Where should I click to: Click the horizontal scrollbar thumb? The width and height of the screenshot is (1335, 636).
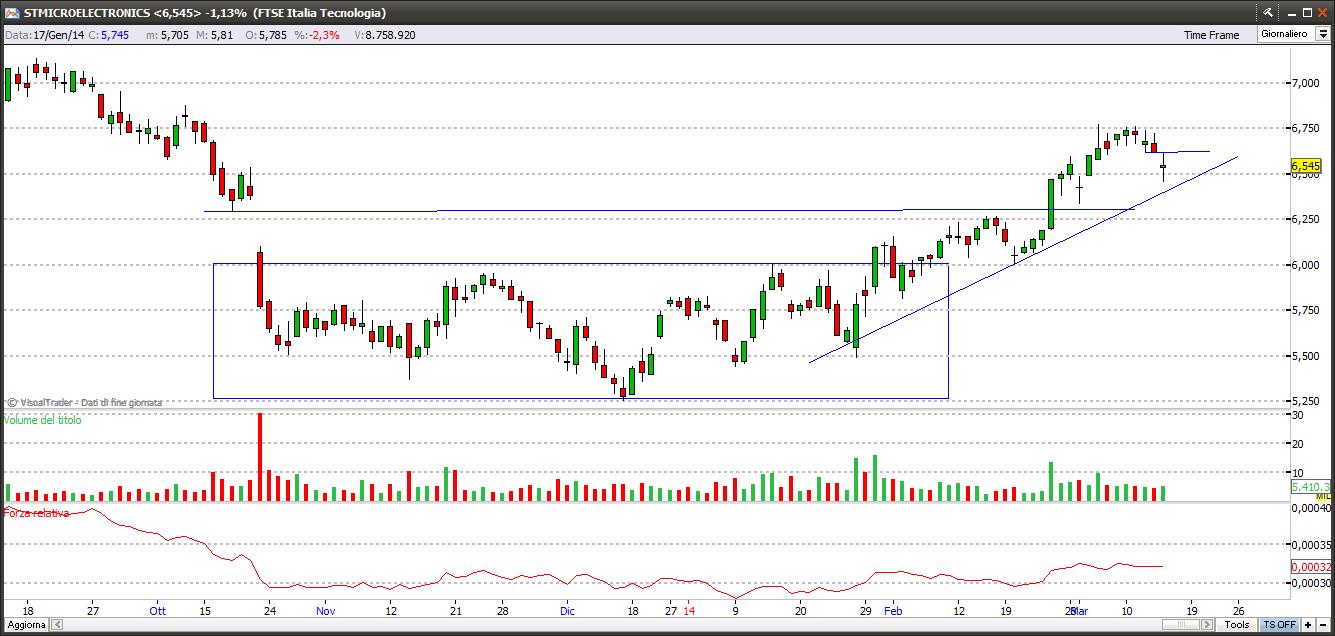(x=1183, y=625)
